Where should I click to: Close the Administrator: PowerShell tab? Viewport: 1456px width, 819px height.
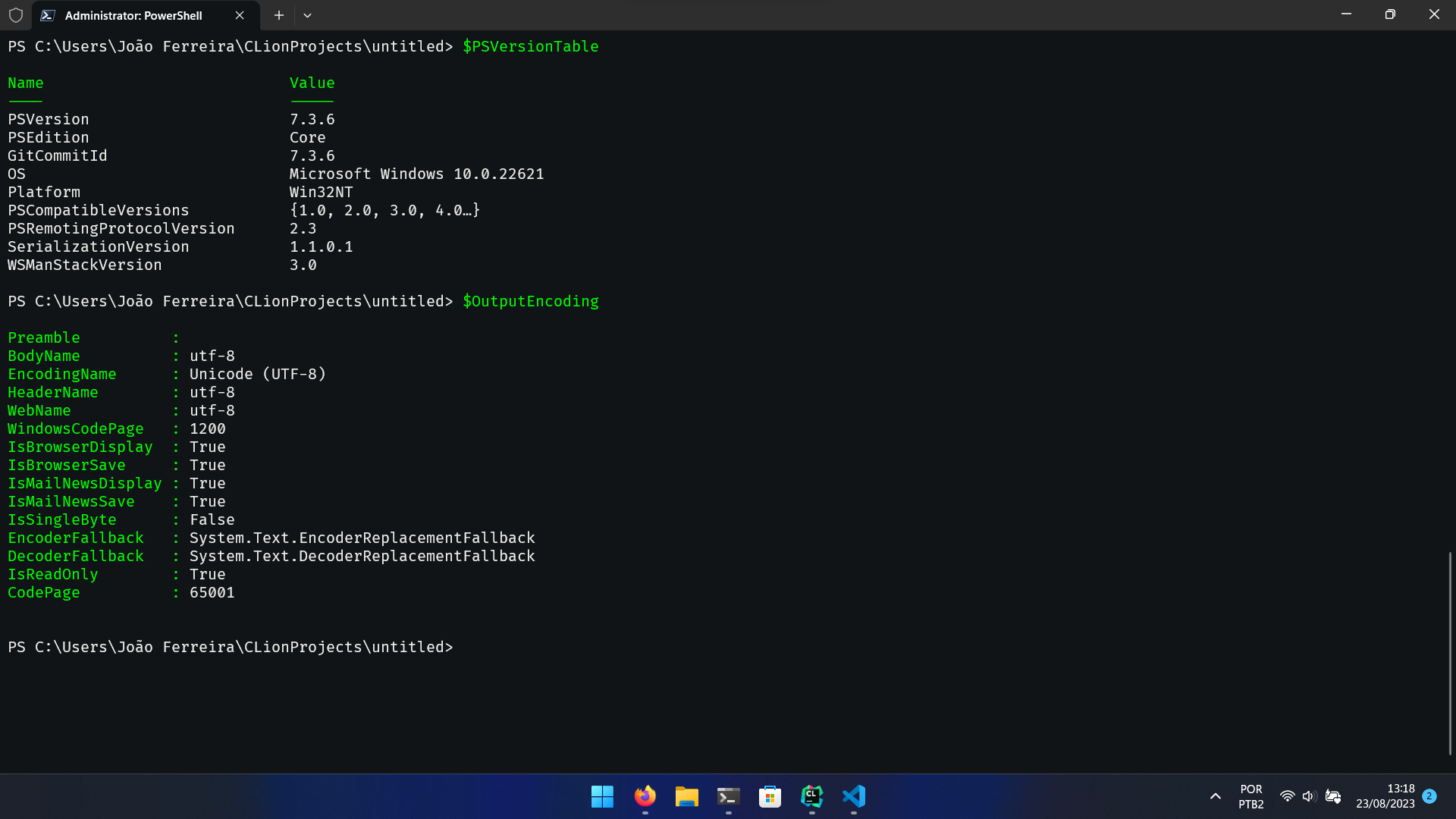point(240,15)
